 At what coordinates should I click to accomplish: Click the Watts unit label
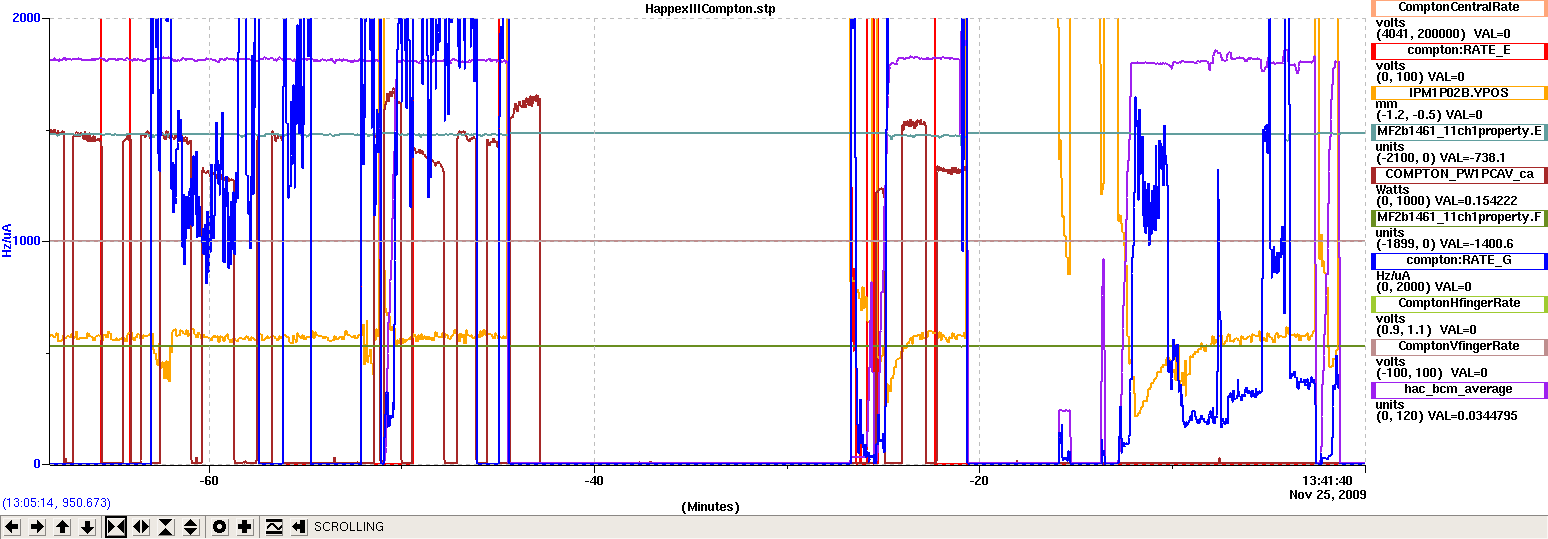1393,189
